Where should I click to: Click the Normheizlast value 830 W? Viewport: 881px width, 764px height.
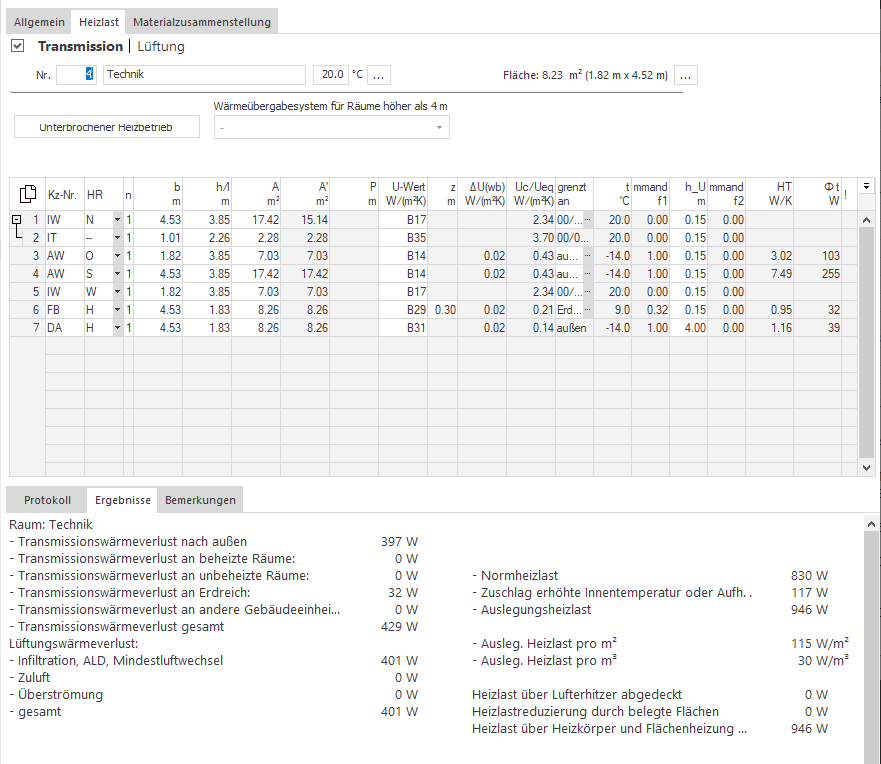[x=809, y=576]
